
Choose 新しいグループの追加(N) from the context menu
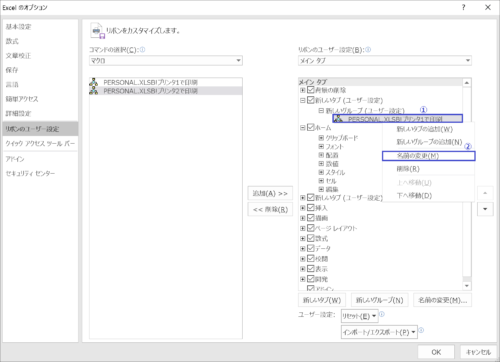coord(429,142)
